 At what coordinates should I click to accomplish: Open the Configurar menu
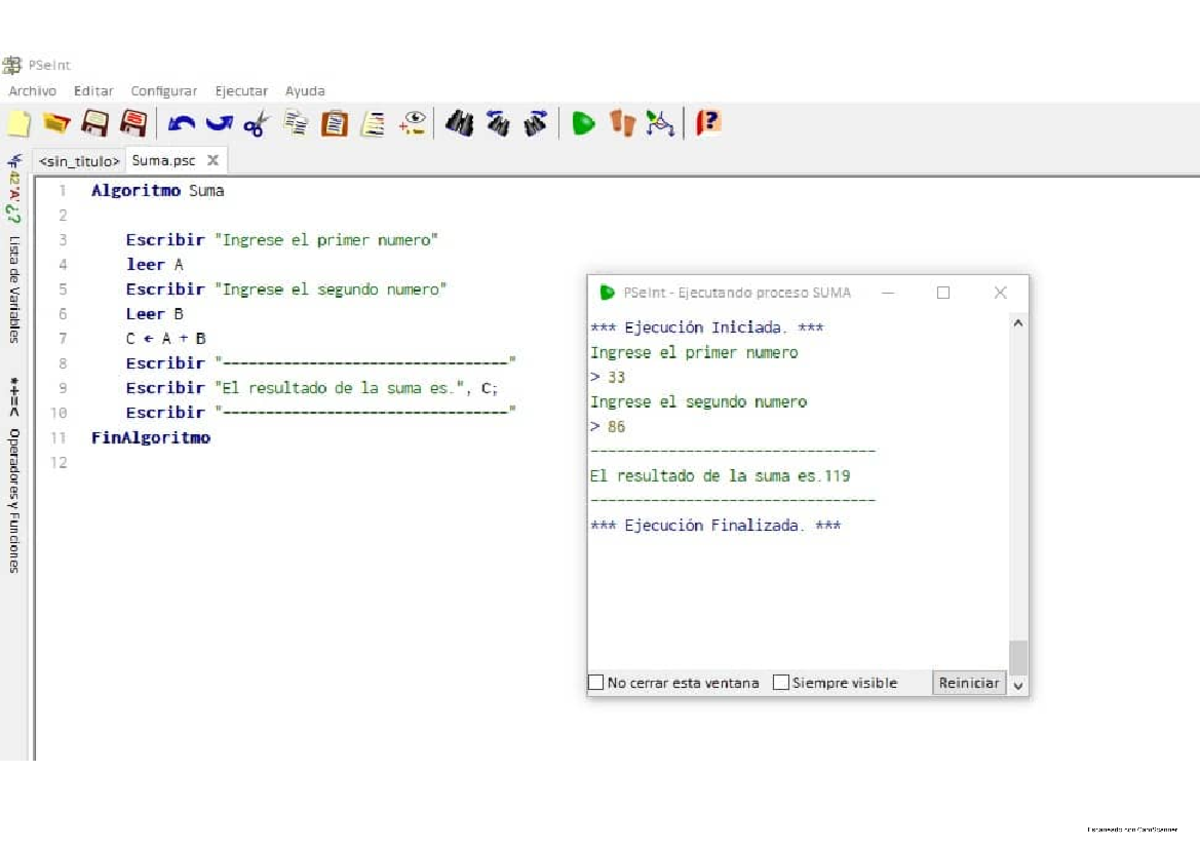click(x=164, y=91)
